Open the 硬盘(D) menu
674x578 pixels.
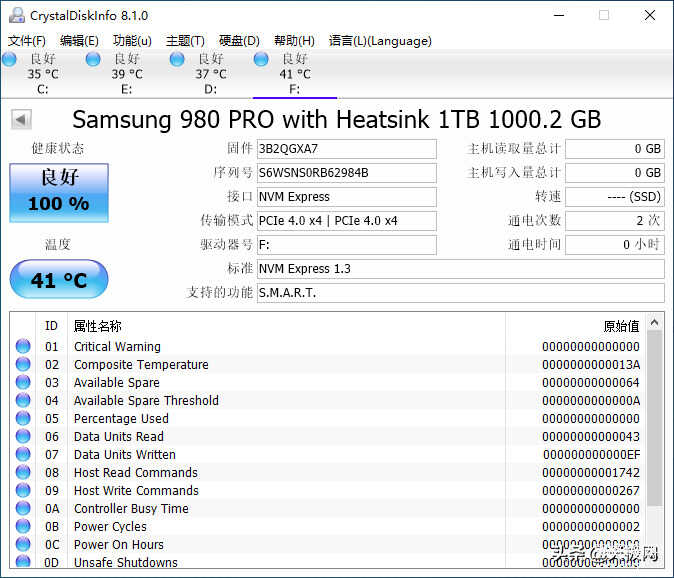tap(238, 41)
